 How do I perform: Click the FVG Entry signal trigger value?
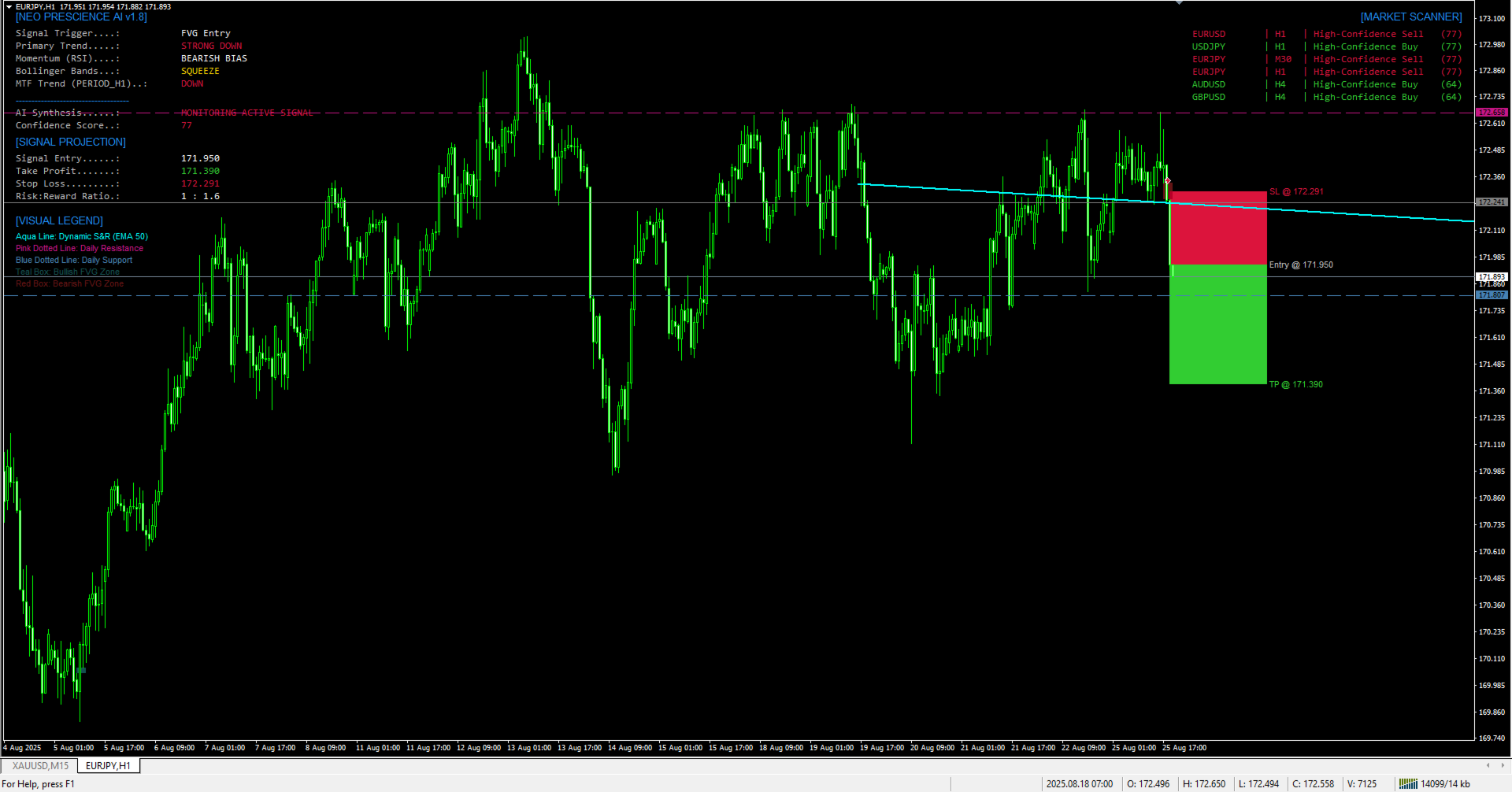pos(206,33)
